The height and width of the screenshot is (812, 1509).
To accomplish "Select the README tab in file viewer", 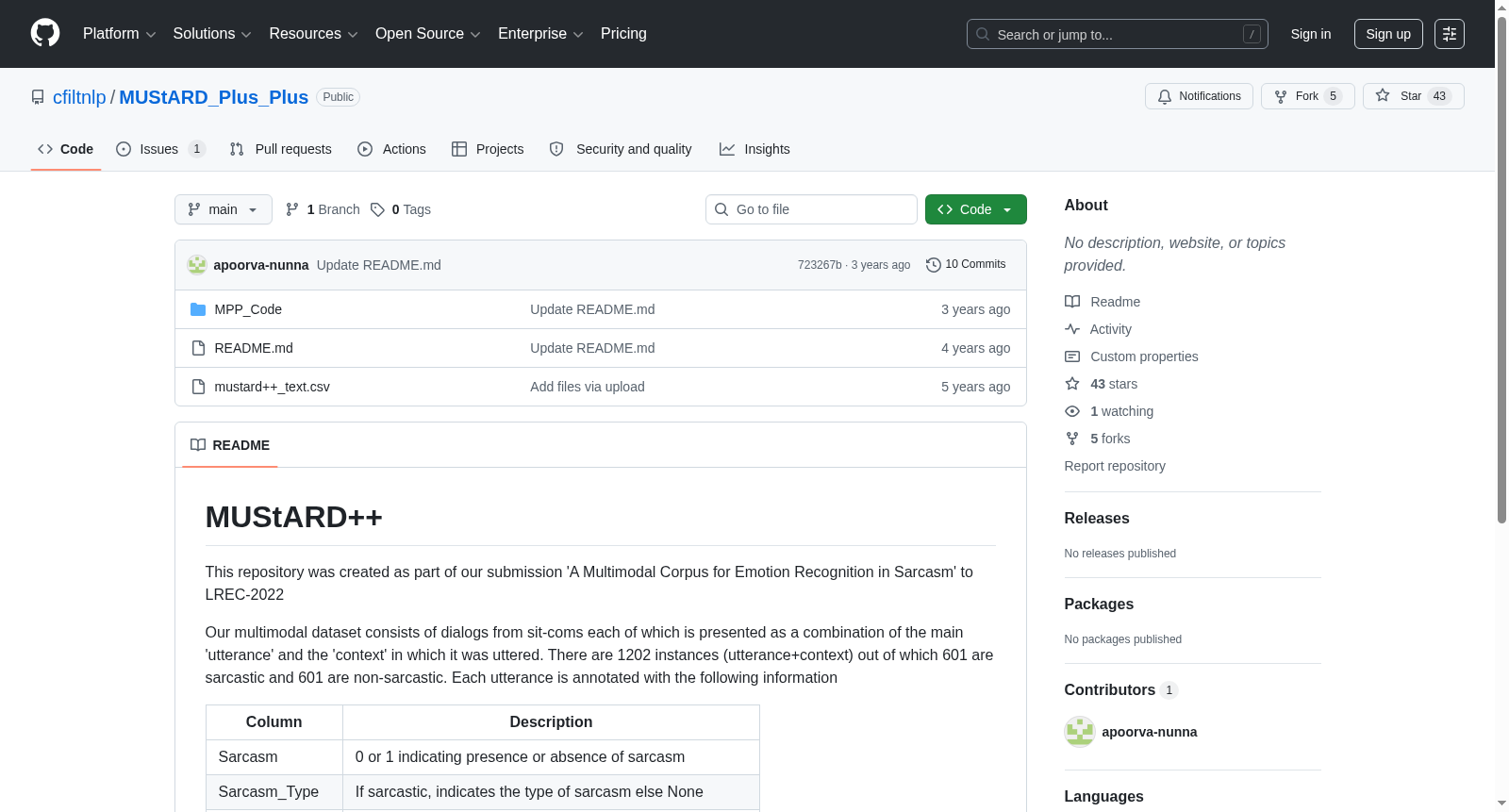I will (230, 445).
